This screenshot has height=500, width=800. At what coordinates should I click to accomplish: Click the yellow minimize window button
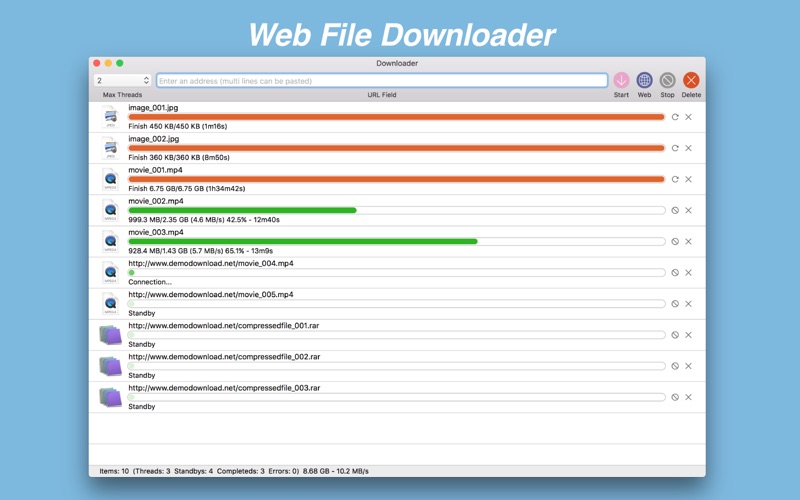tap(108, 63)
